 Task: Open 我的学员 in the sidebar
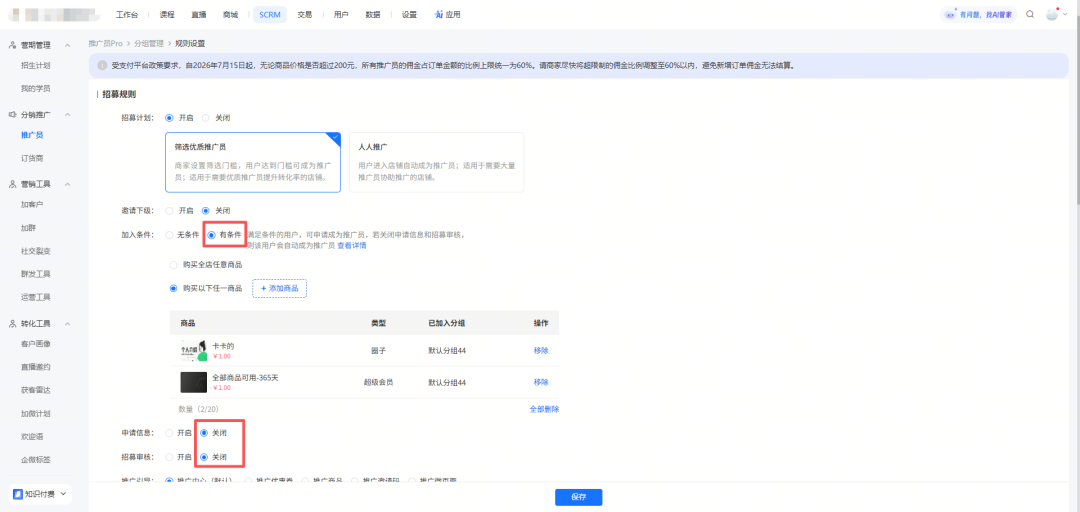pyautogui.click(x=36, y=89)
